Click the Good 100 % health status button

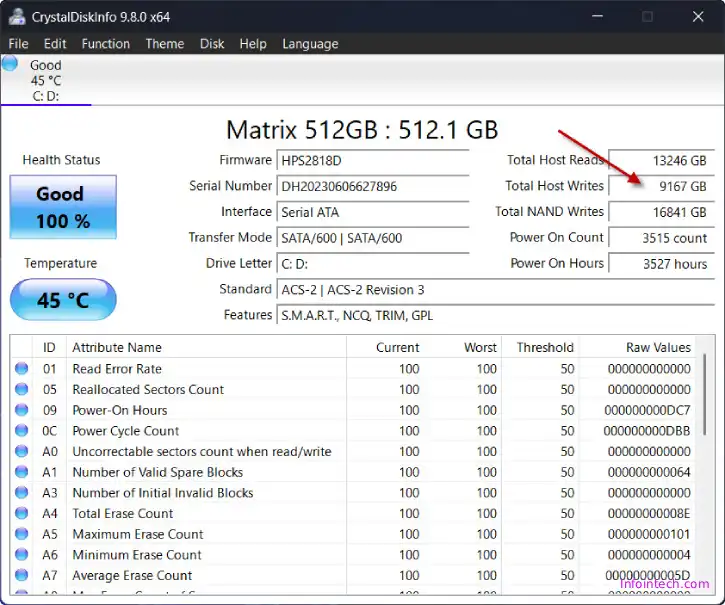coord(63,207)
